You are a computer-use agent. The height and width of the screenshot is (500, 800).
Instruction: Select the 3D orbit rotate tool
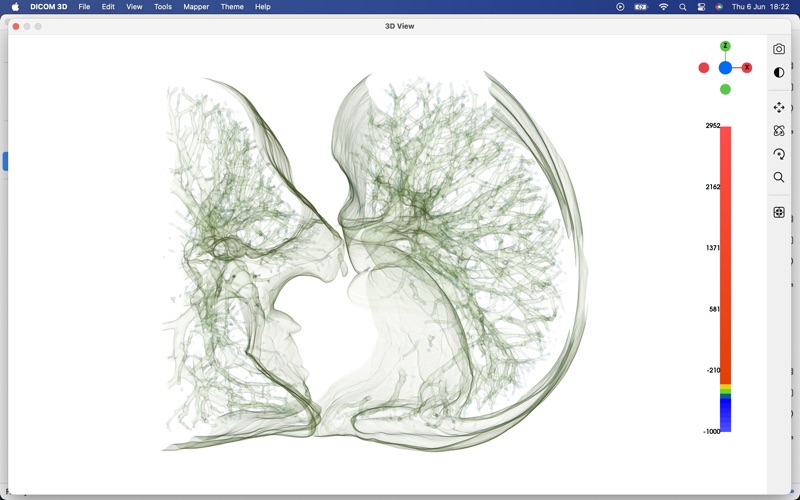(x=779, y=131)
